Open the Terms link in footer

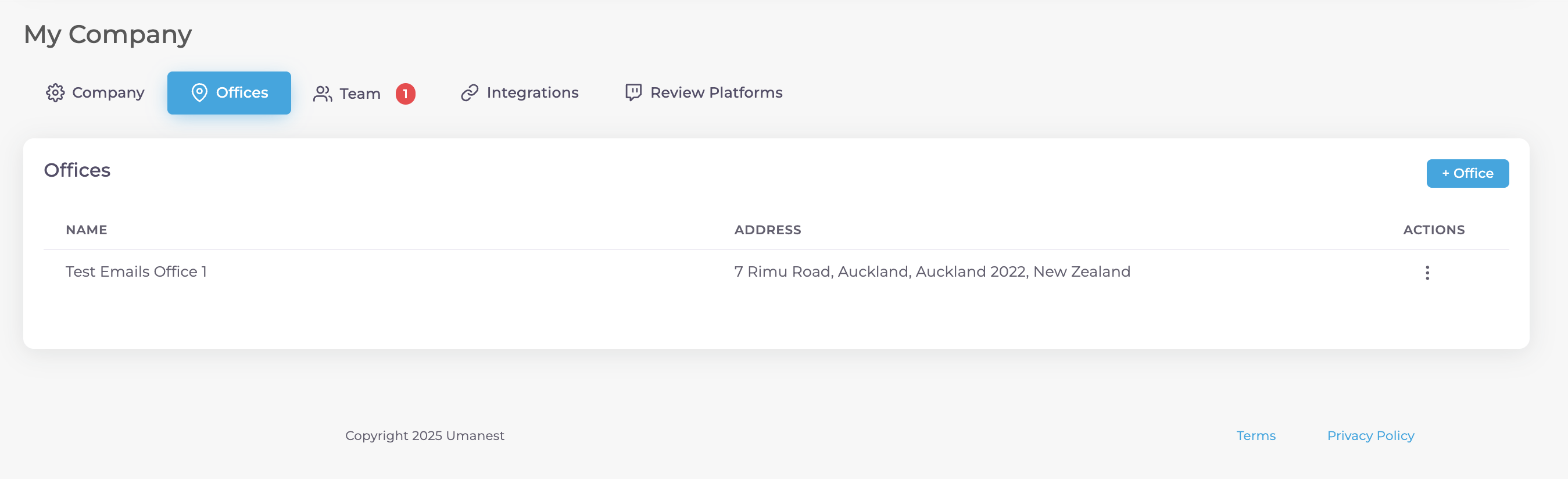pos(1255,436)
